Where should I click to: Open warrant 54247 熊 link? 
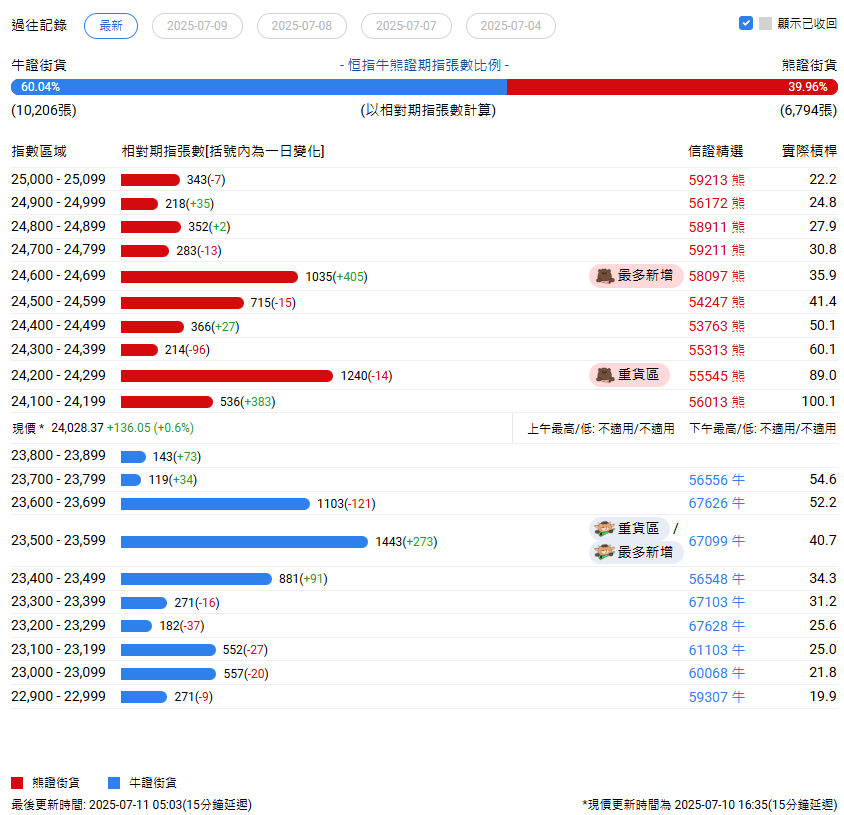716,302
